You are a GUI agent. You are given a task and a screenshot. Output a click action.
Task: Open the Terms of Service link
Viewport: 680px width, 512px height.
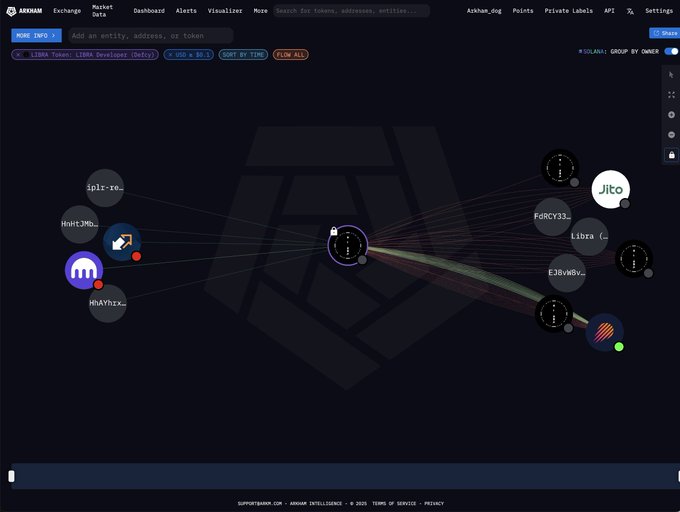pyautogui.click(x=394, y=503)
